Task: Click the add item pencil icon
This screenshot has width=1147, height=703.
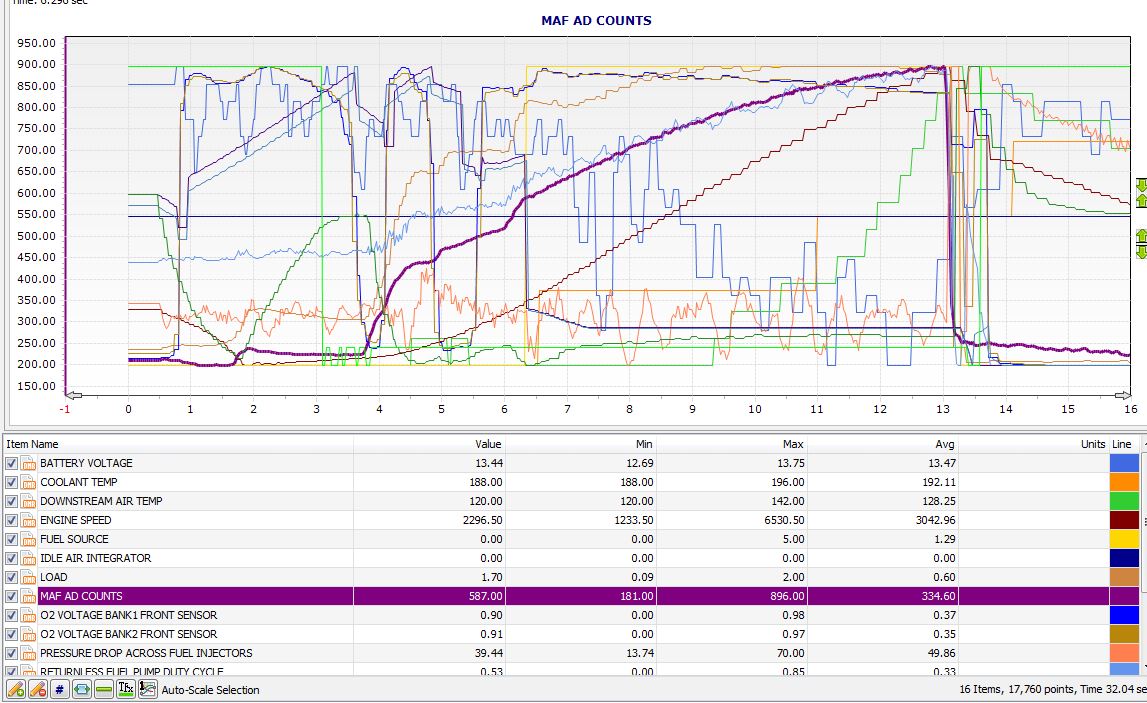Action: point(16,689)
